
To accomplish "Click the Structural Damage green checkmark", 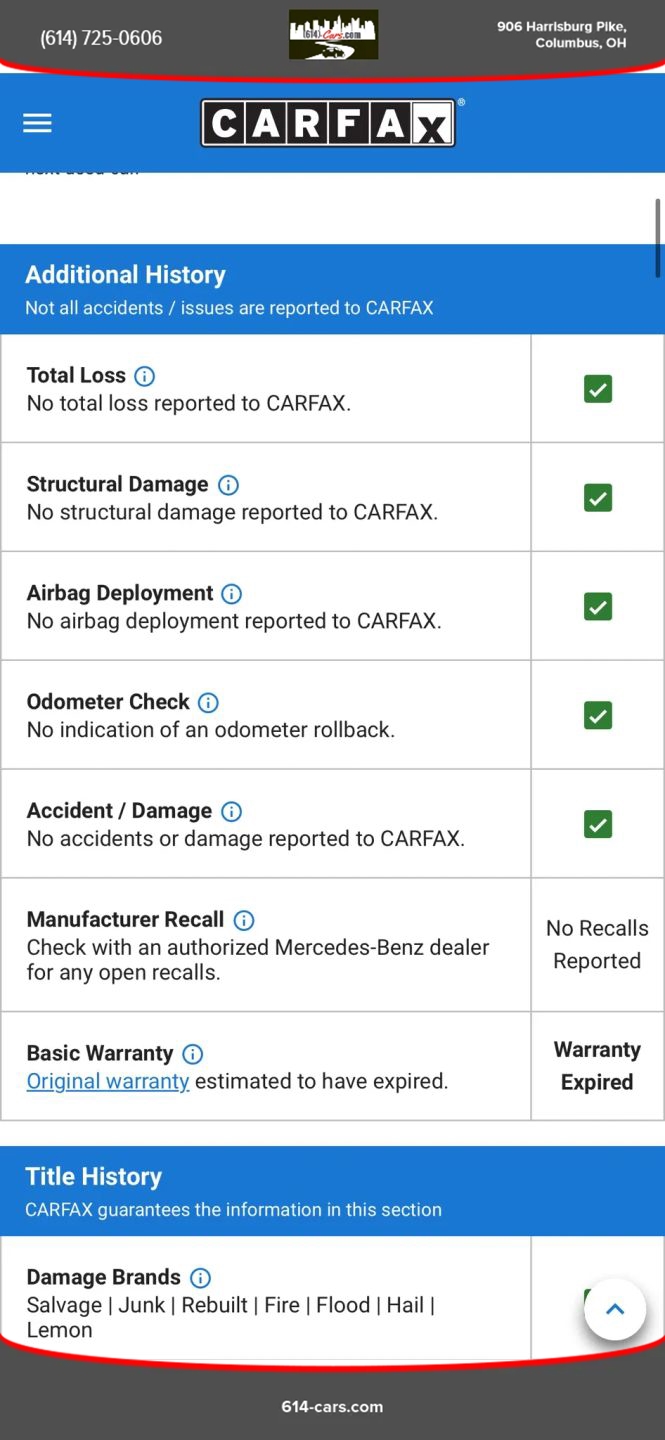I will 598,497.
